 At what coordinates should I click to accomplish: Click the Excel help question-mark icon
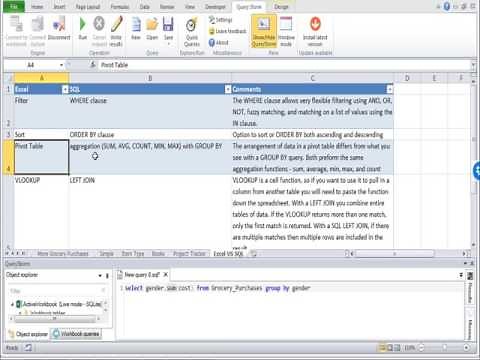tap(447, 6)
